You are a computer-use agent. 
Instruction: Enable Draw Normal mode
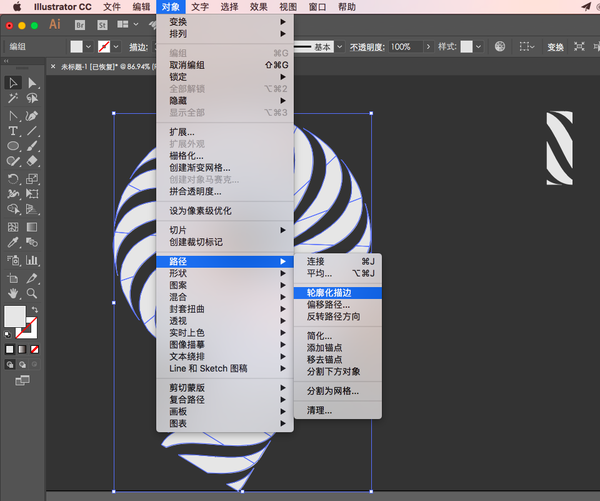[x=10, y=364]
